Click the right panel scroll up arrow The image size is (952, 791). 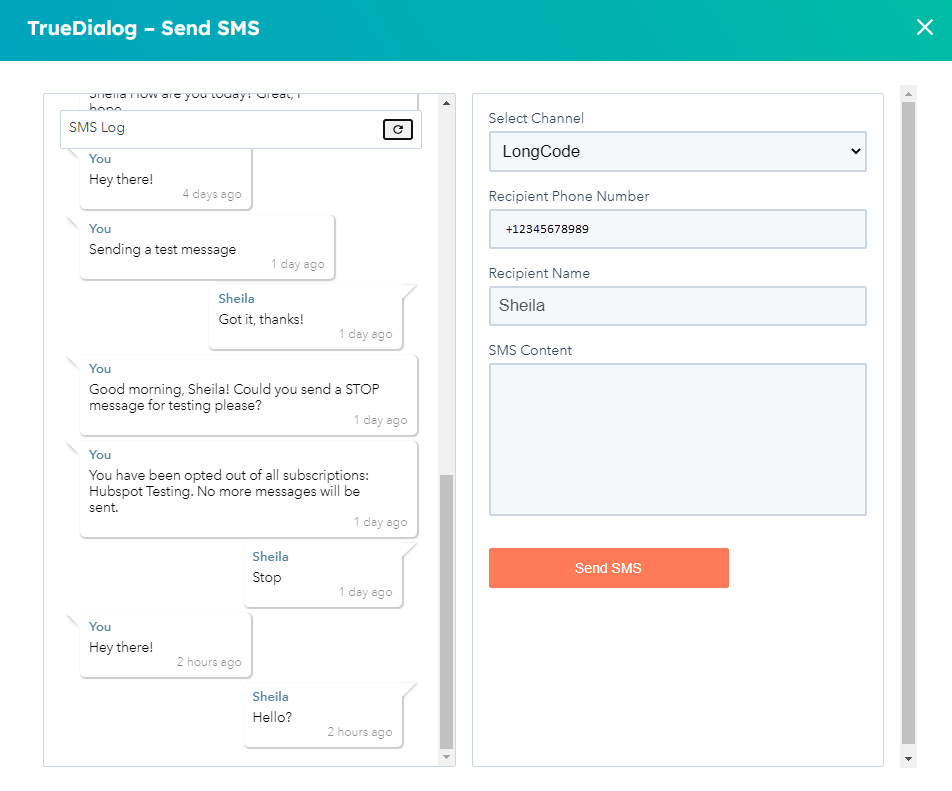[x=908, y=95]
